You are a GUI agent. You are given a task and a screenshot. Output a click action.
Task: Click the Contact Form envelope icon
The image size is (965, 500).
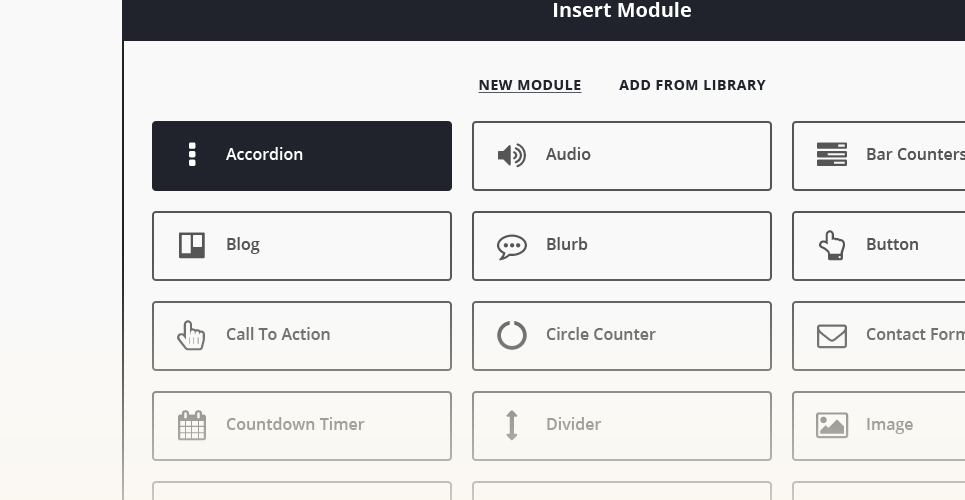pos(831,336)
